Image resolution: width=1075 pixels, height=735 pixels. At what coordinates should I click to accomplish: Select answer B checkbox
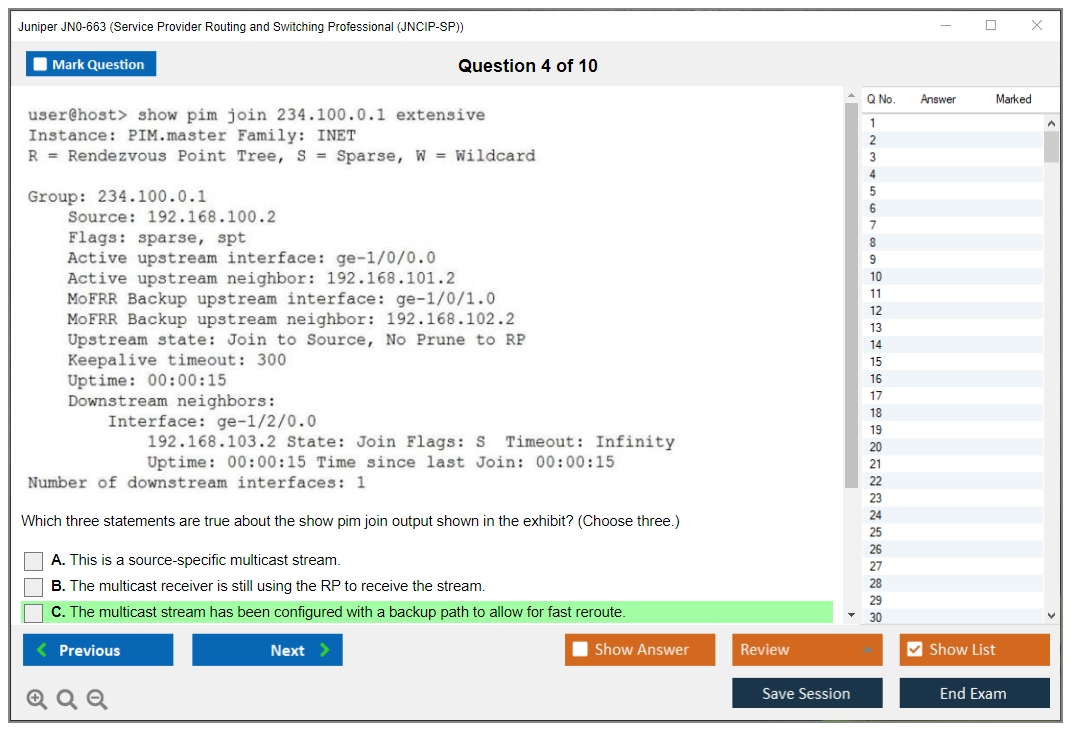click(33, 587)
